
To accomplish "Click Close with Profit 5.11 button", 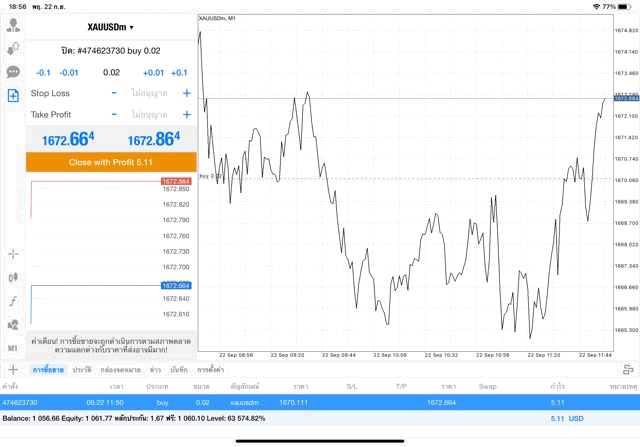I will point(110,161).
